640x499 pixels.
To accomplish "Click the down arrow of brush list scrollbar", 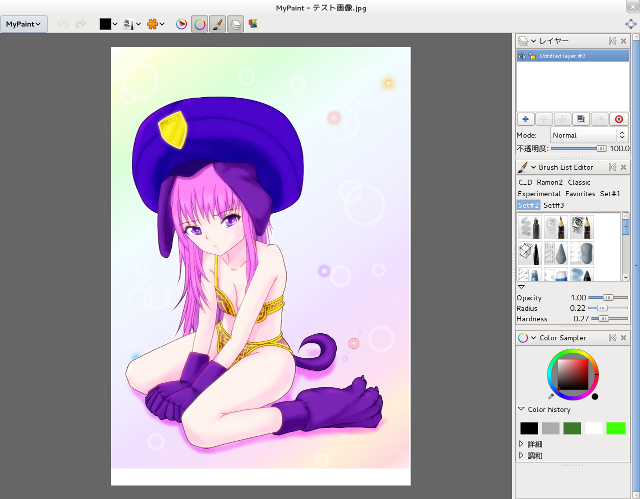I will coord(626,277).
